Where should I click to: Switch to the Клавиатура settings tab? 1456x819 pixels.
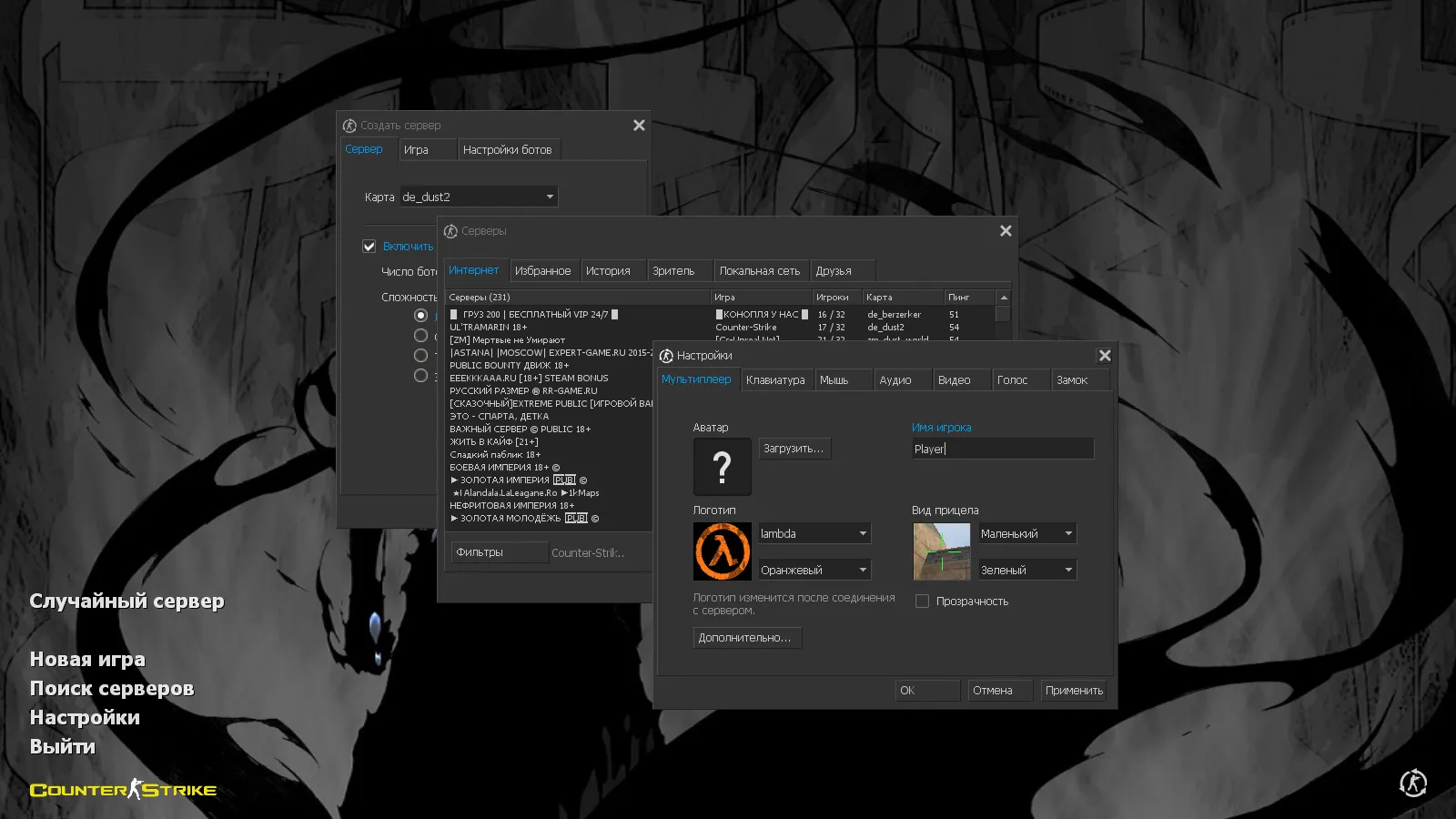[775, 380]
